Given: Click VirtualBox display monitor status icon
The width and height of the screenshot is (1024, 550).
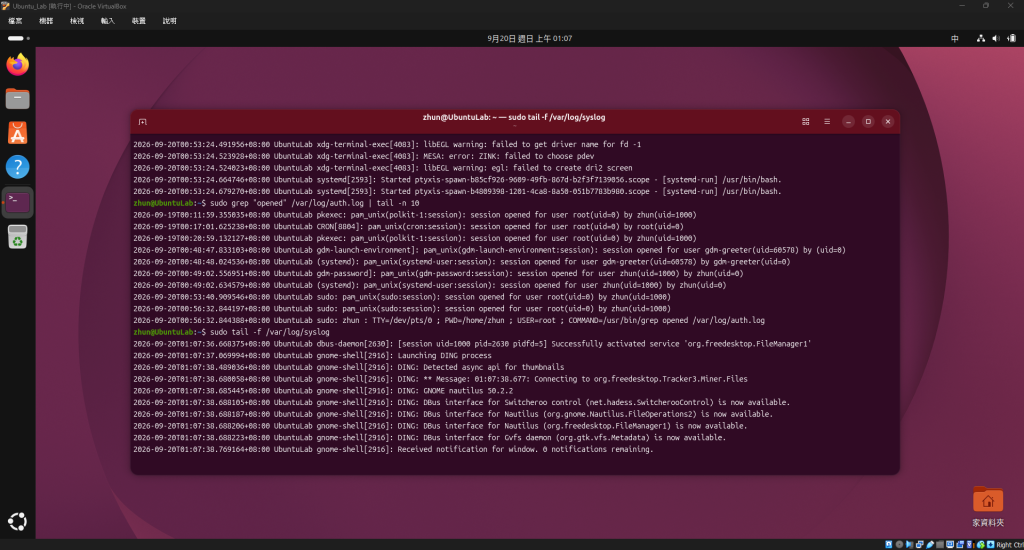Looking at the screenshot, I should click(x=950, y=544).
